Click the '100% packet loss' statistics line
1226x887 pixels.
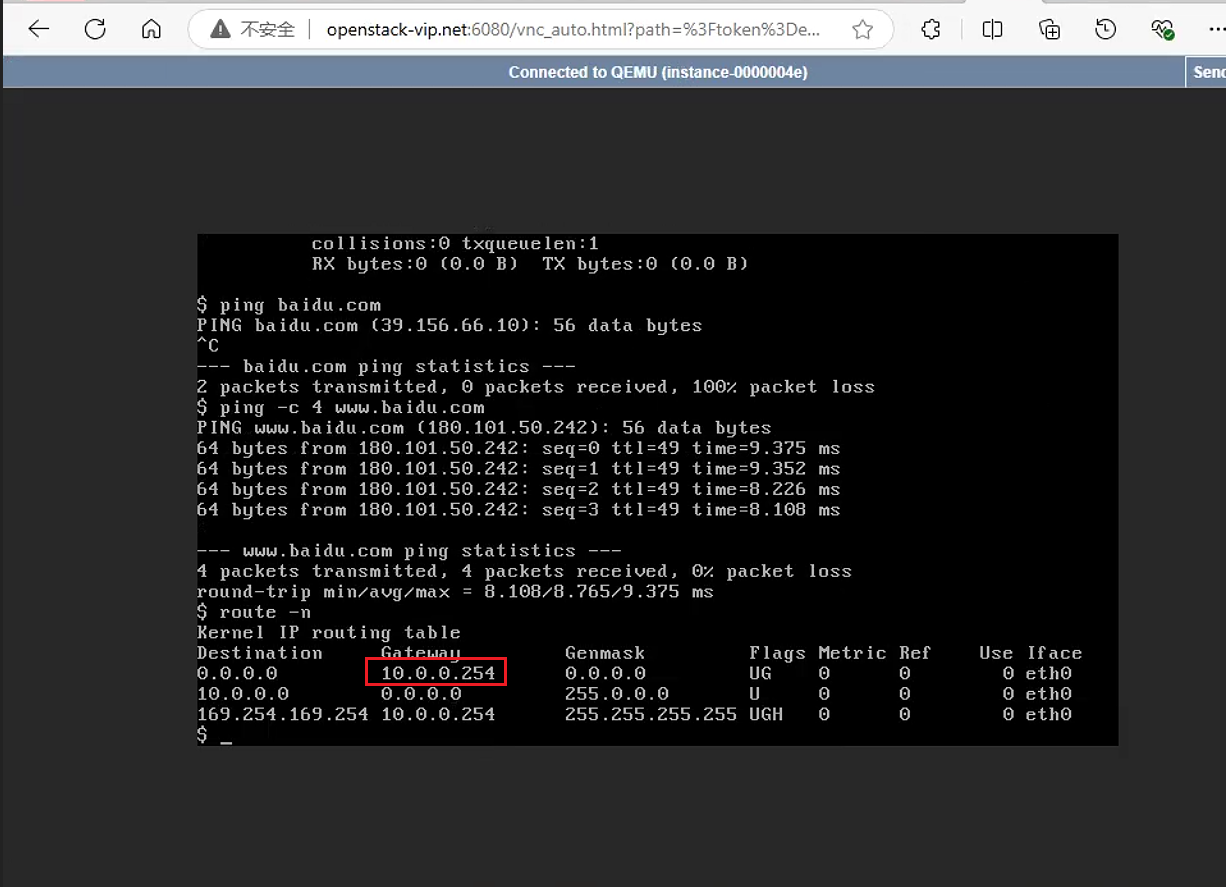[536, 387]
